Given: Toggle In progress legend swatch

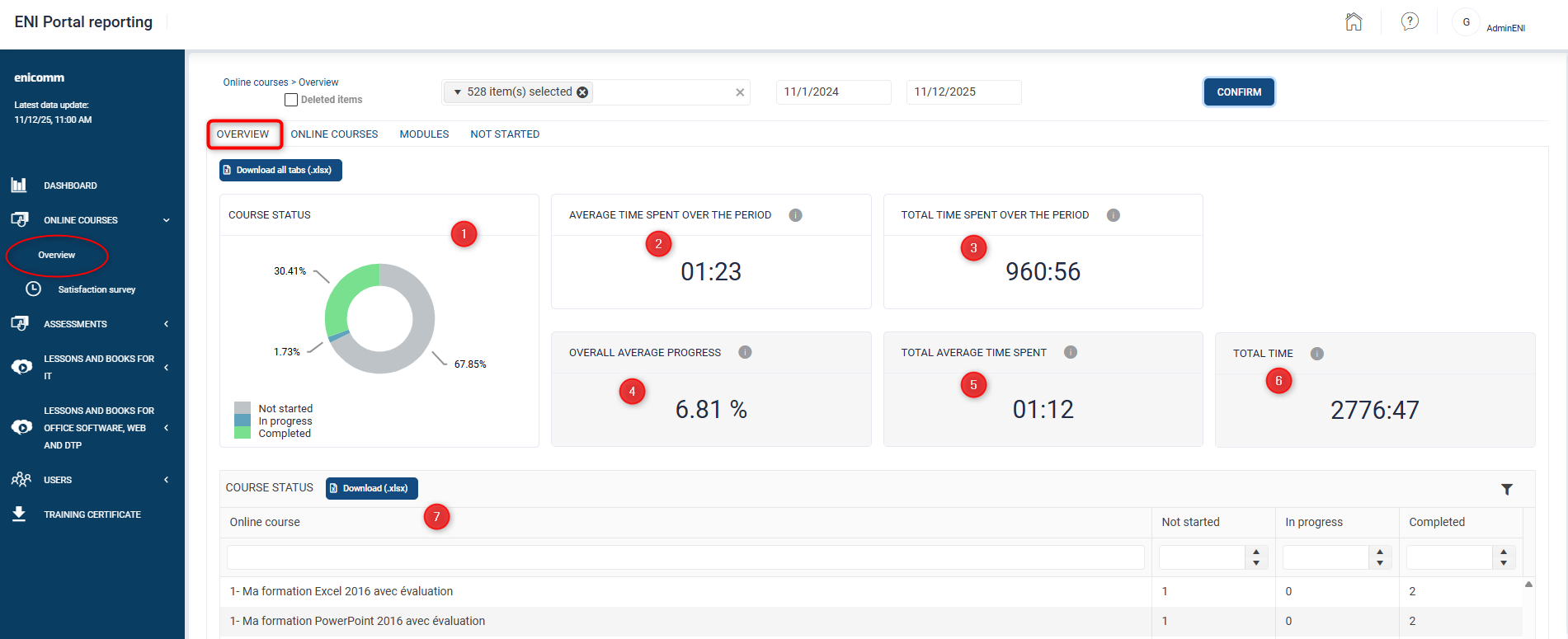Looking at the screenshot, I should point(242,421).
